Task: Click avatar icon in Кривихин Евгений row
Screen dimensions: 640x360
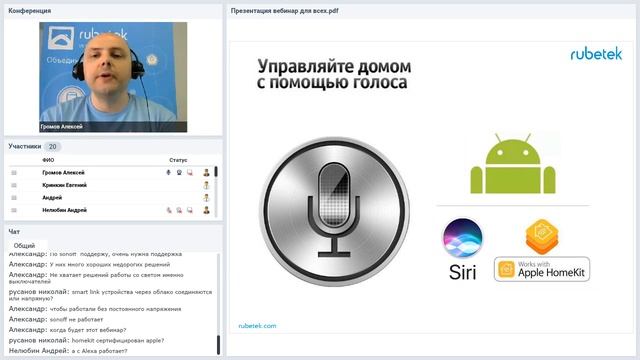Action: tap(207, 185)
